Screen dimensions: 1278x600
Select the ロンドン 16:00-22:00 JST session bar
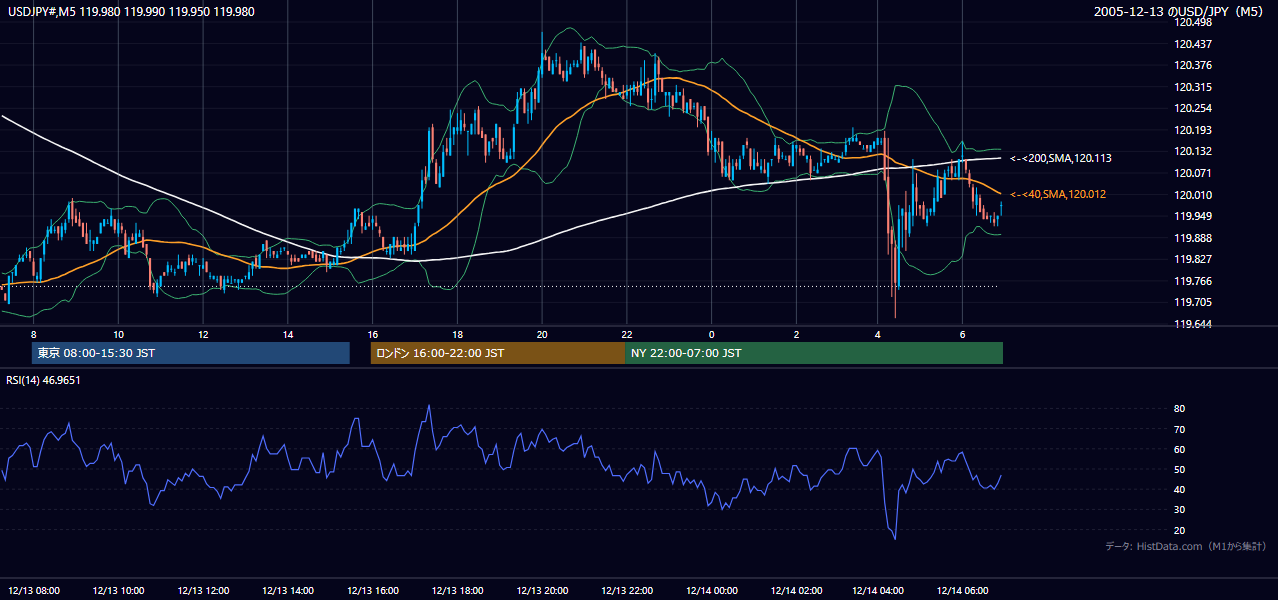(497, 353)
